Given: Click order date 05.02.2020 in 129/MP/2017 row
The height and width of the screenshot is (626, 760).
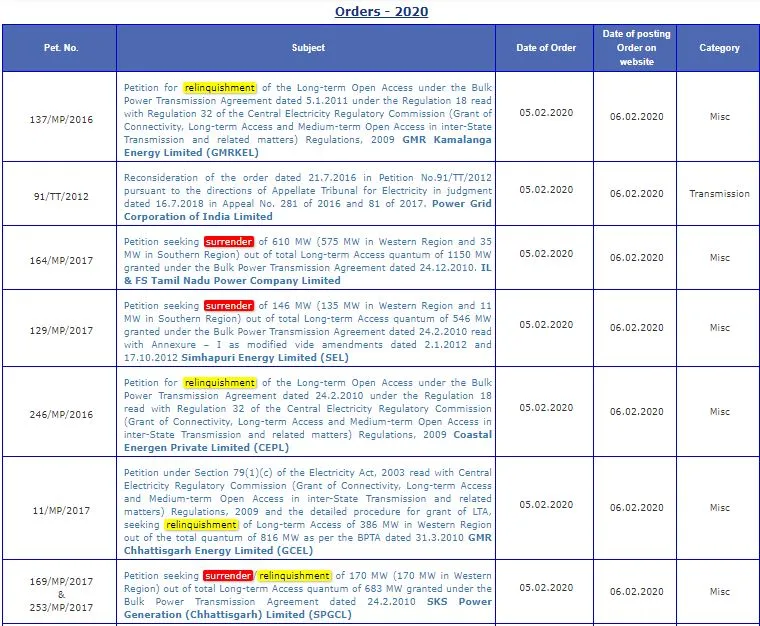Looking at the screenshot, I should (546, 324).
